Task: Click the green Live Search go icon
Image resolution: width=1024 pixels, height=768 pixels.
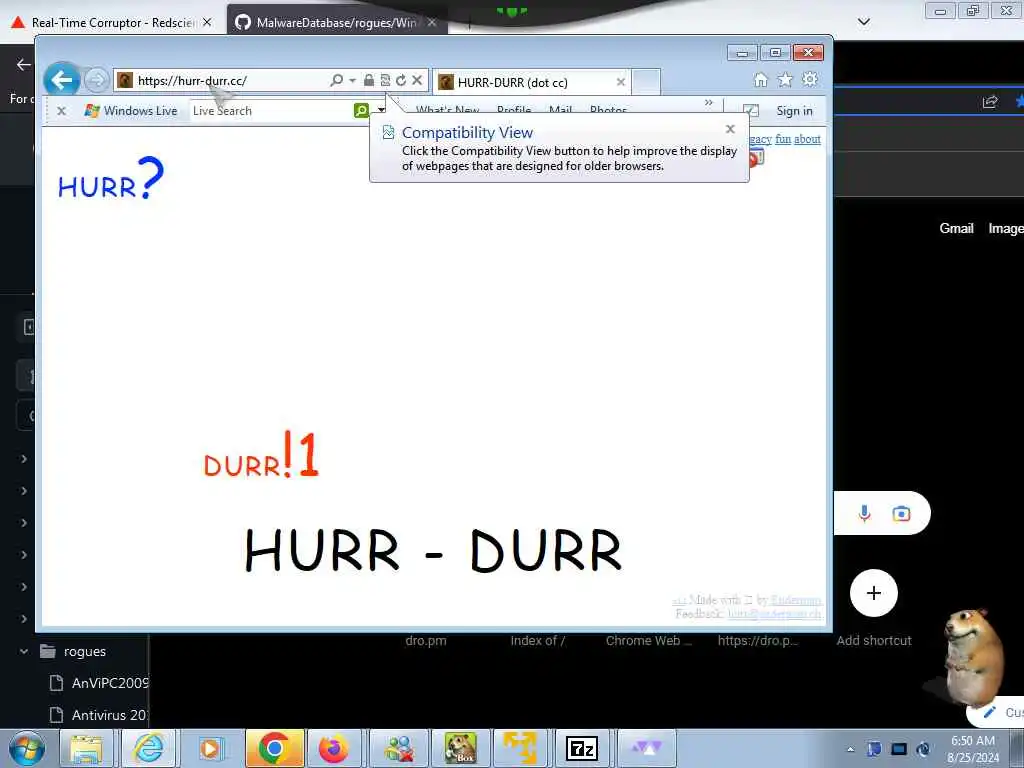Action: (x=361, y=110)
